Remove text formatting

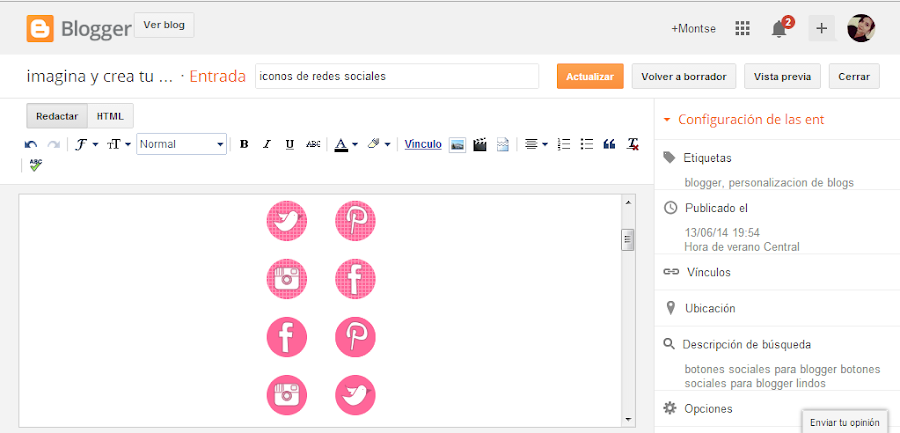point(633,144)
